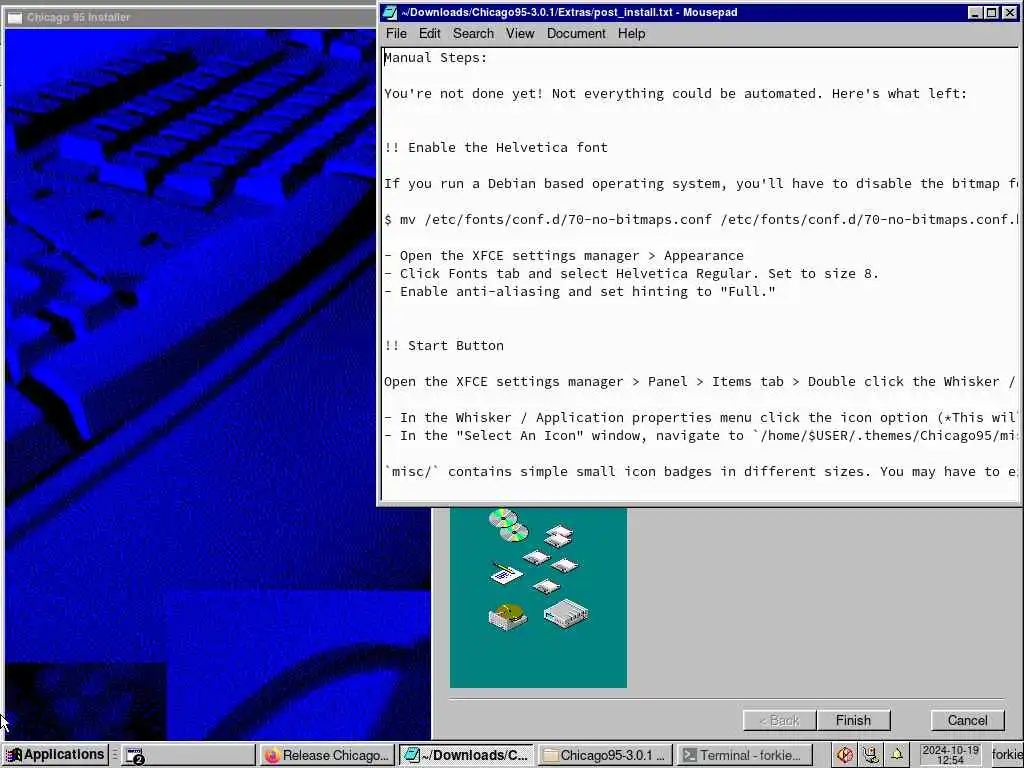1024x768 pixels.
Task: Click Finish in Chicago 95 Installer
Action: coord(853,720)
